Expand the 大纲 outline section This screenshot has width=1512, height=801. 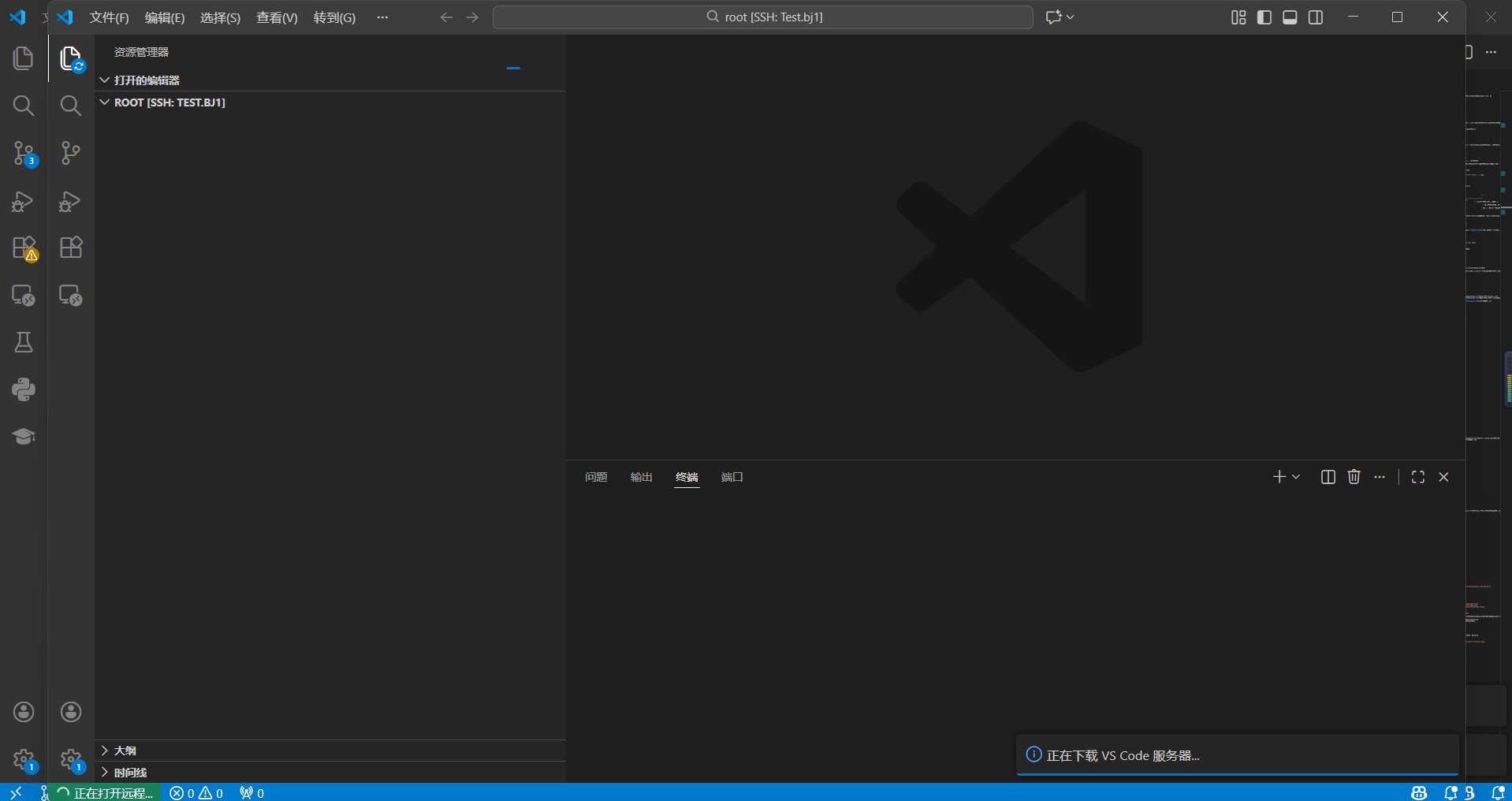125,751
